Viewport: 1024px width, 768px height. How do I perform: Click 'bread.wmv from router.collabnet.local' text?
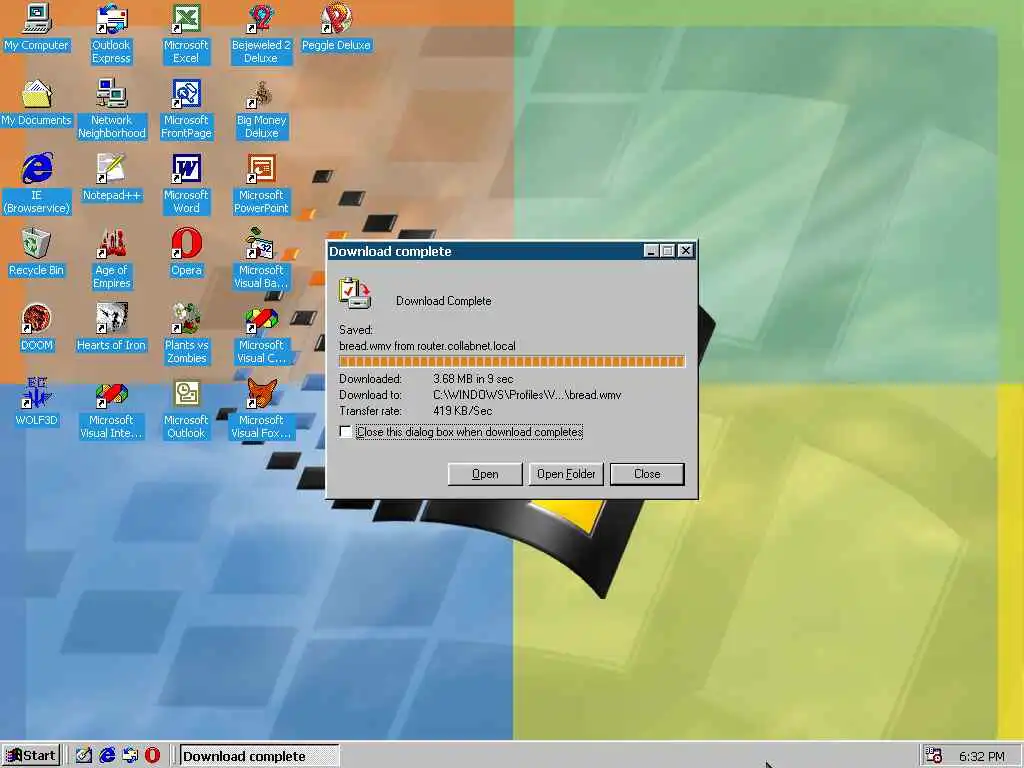coord(427,346)
